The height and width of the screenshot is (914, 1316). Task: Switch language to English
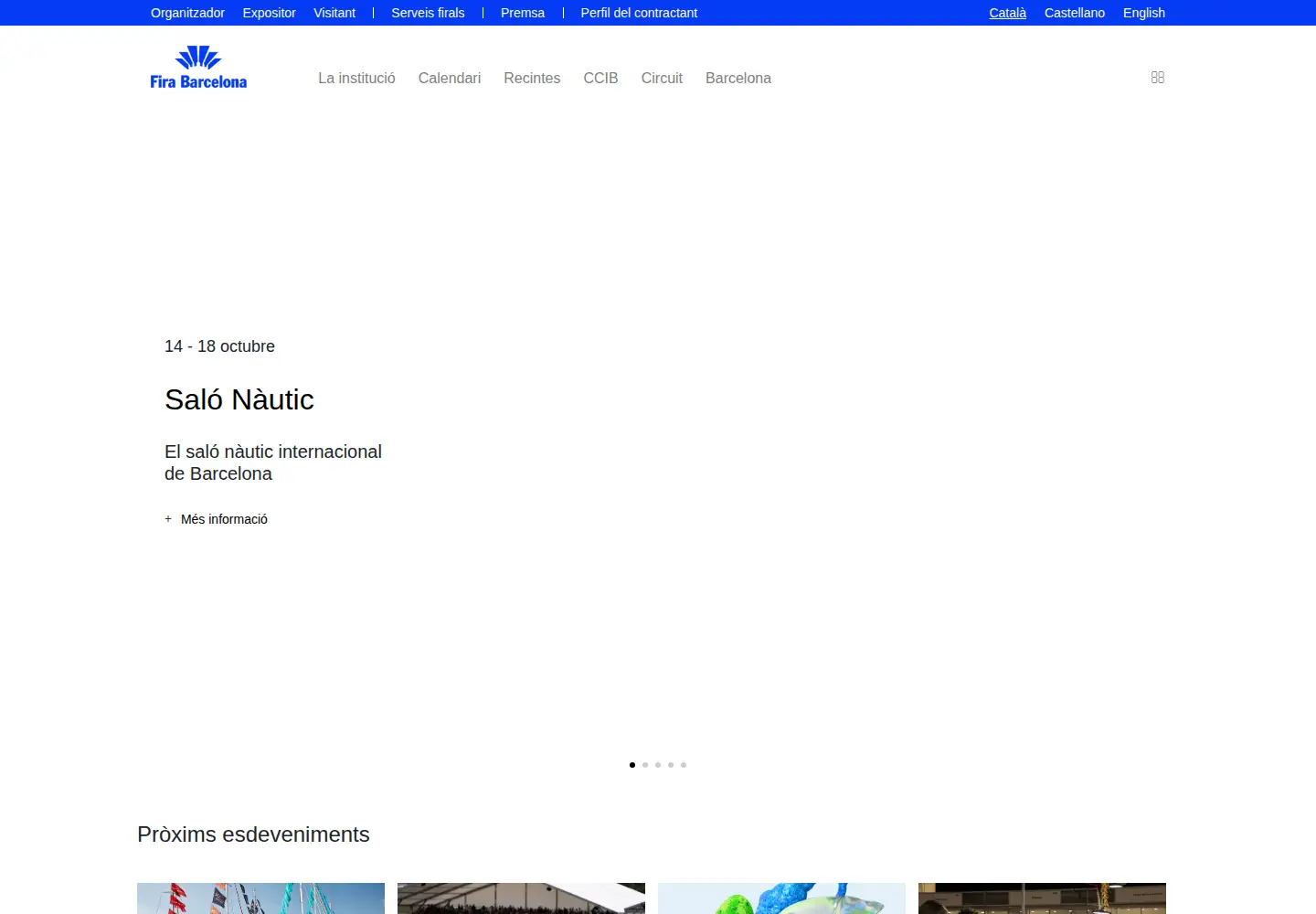click(1144, 13)
